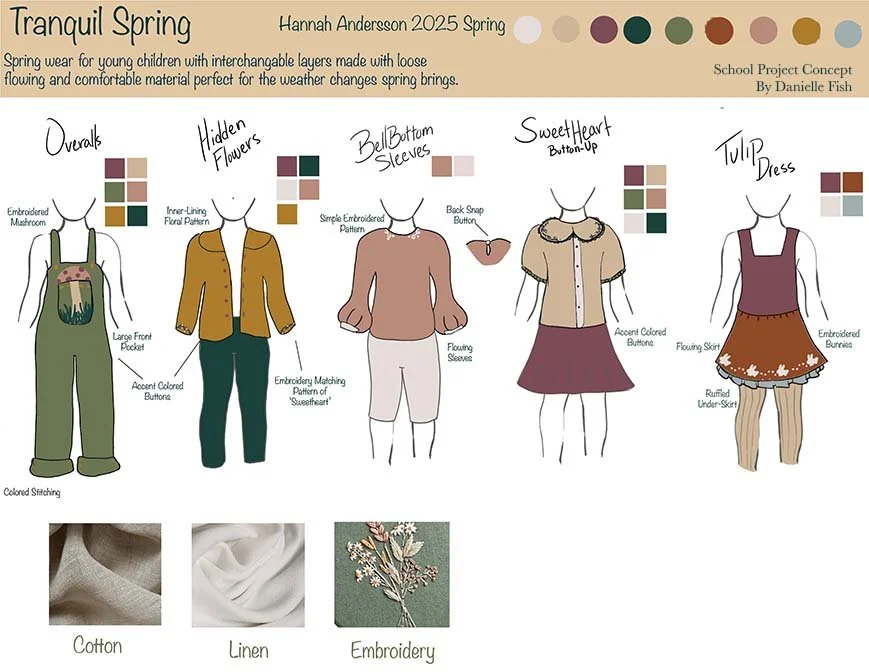This screenshot has height=672, width=869.
Task: Click the back snap button detail sketch
Action: [488, 252]
